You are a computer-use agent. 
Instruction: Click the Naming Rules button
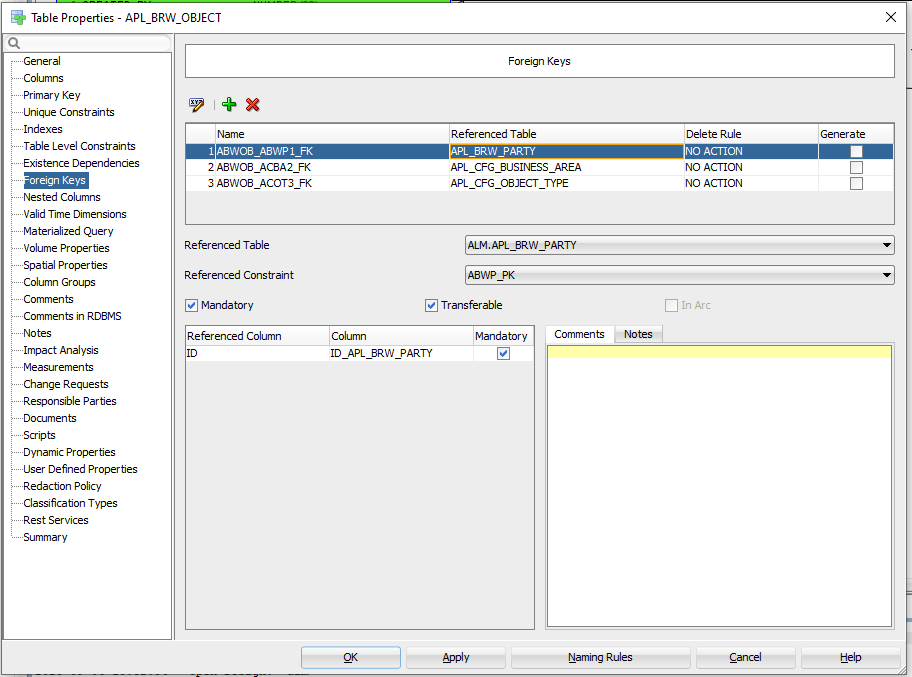[x=600, y=657]
